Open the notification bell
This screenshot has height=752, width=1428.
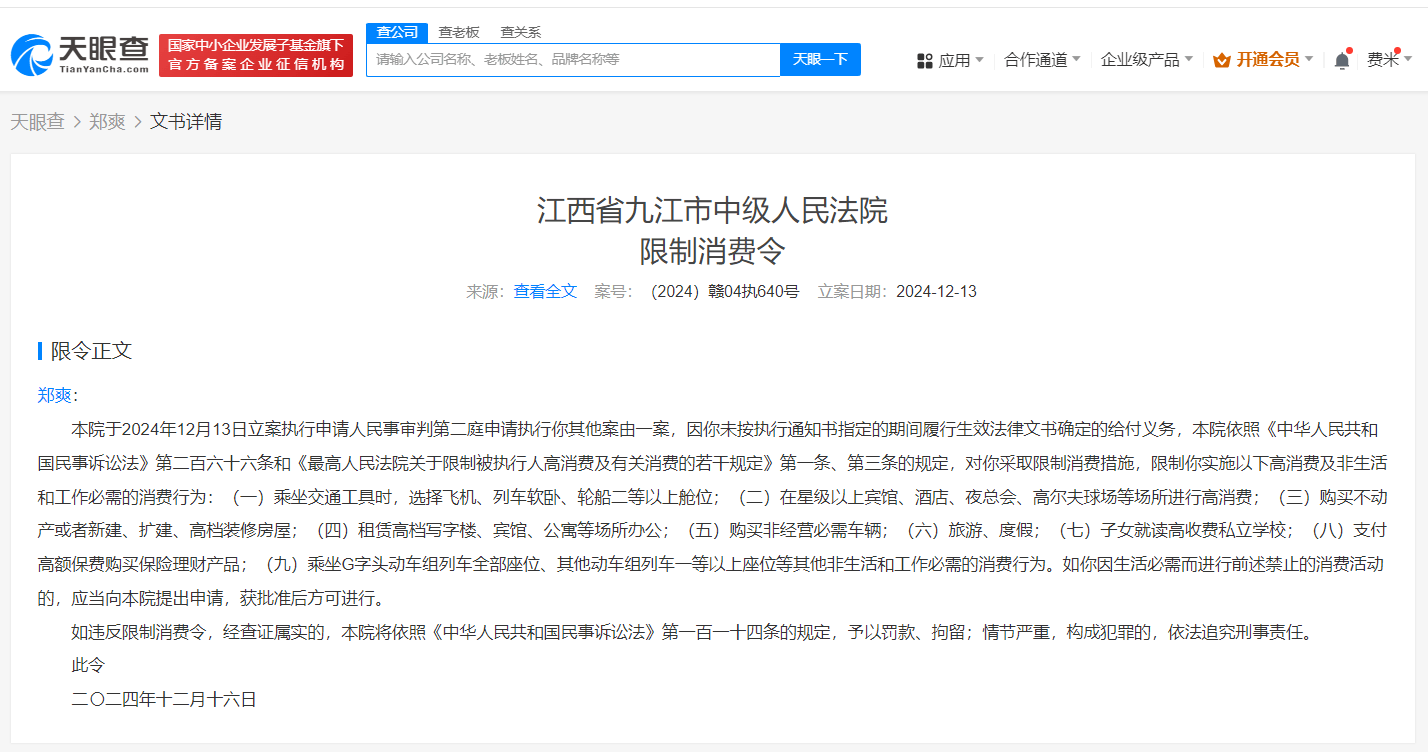pos(1342,60)
